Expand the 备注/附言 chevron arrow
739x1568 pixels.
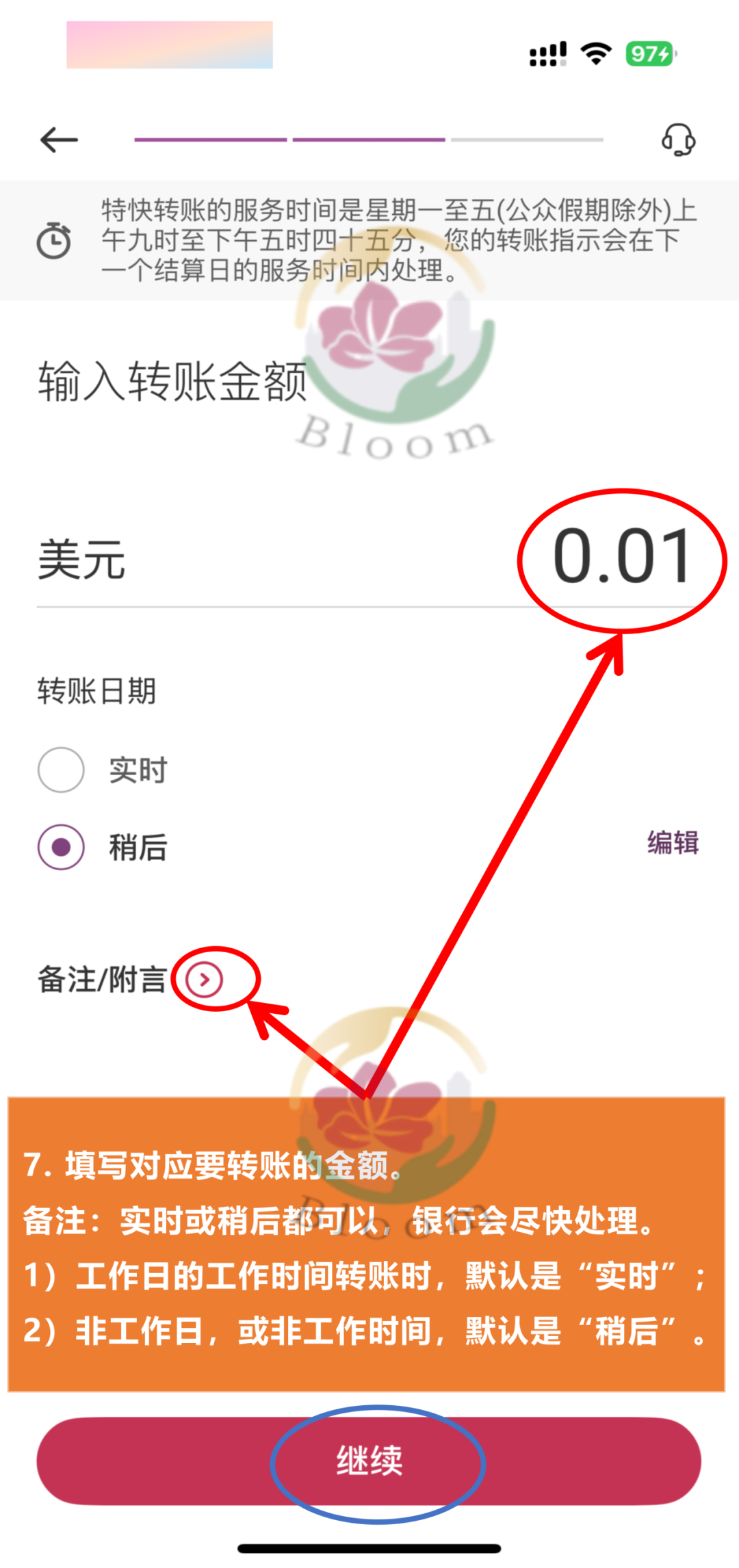pos(204,980)
